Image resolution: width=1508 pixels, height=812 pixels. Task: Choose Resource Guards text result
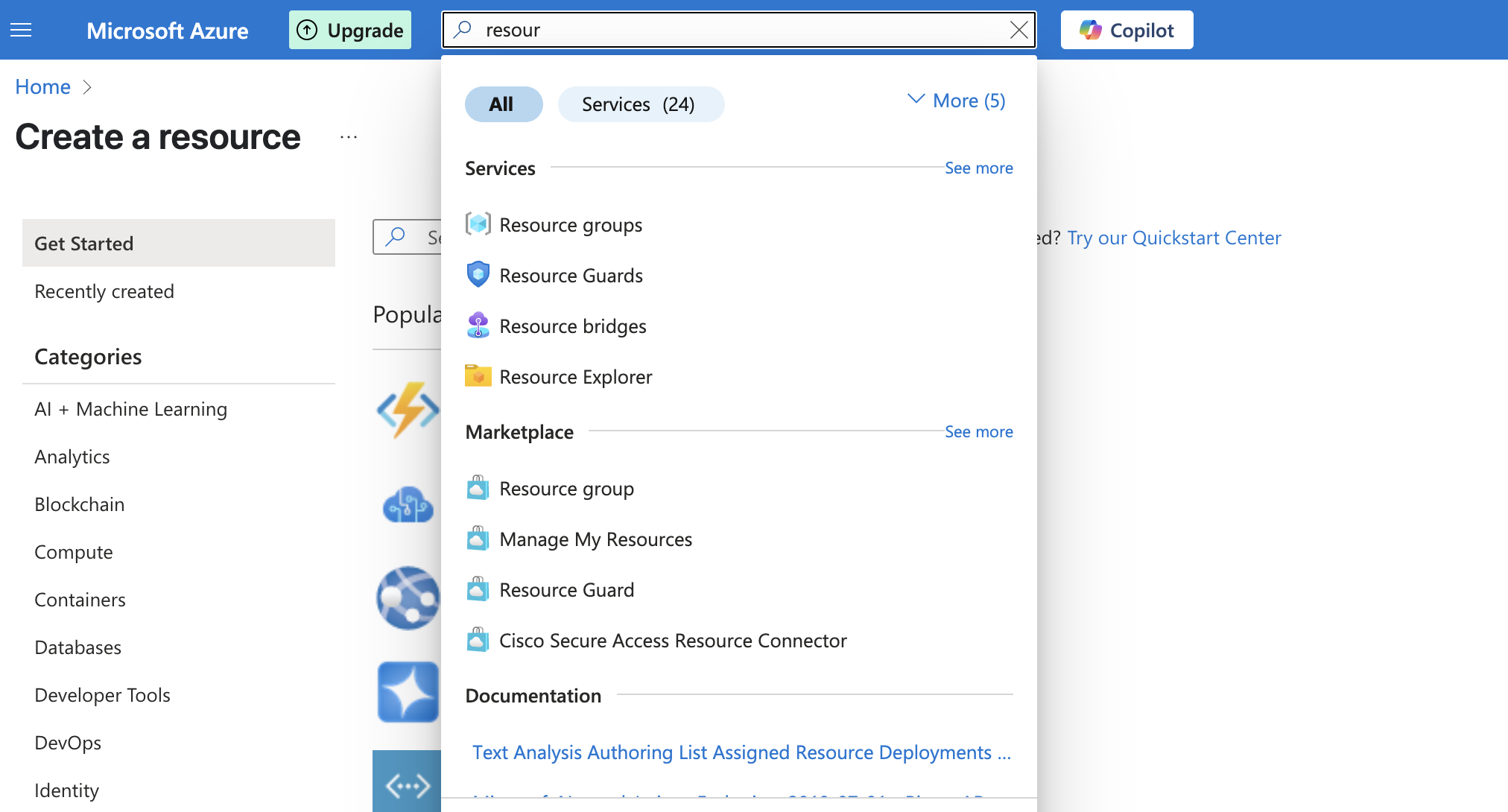tap(571, 276)
